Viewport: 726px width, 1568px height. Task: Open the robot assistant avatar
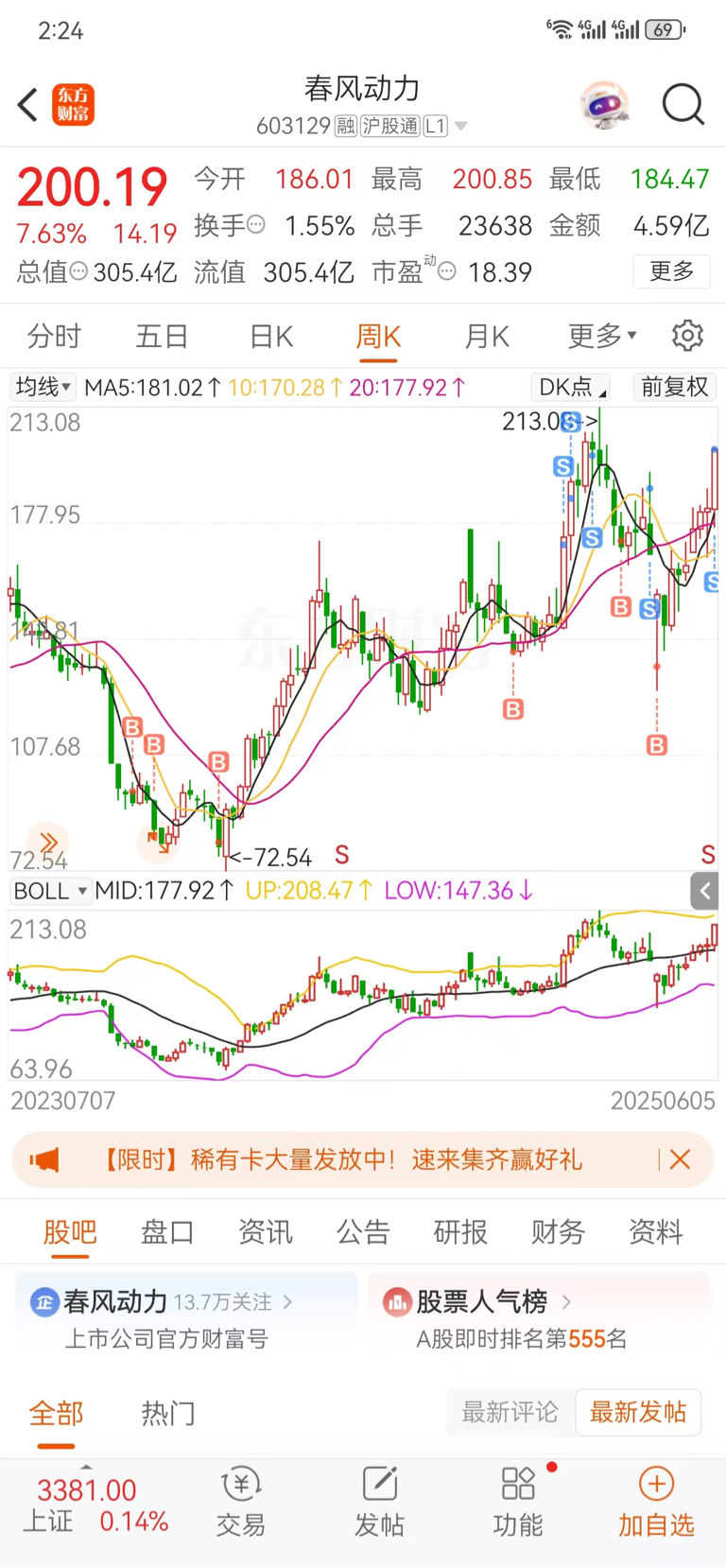click(604, 105)
